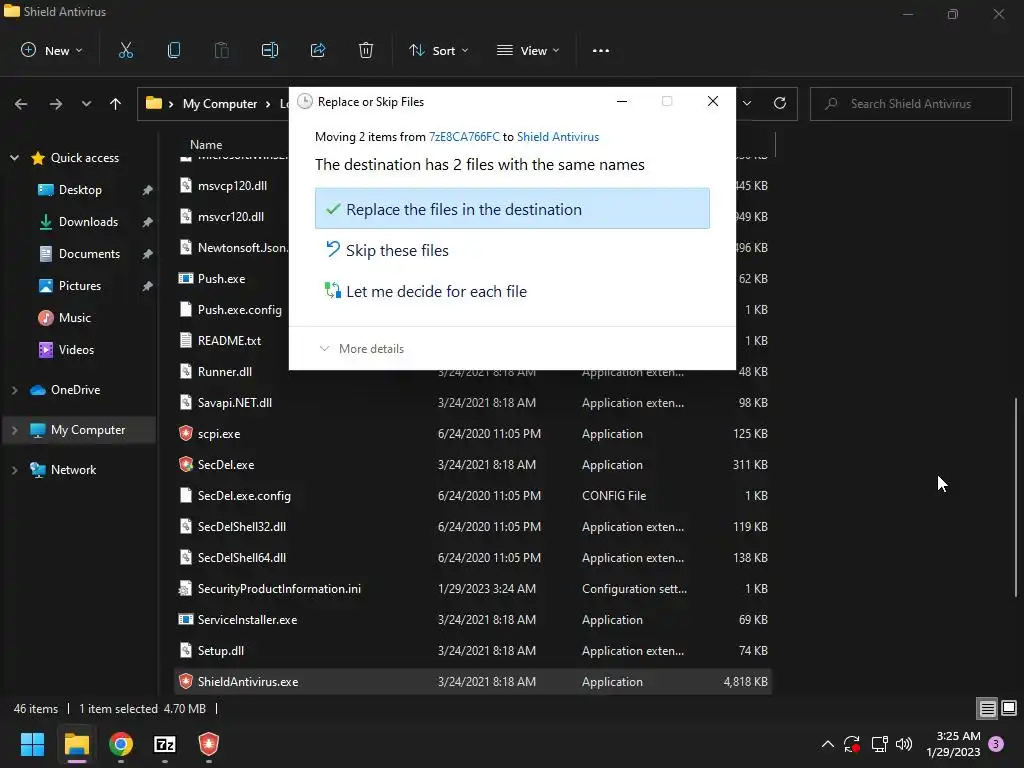
Task: Select Downloads in Quick access
Action: pos(88,222)
